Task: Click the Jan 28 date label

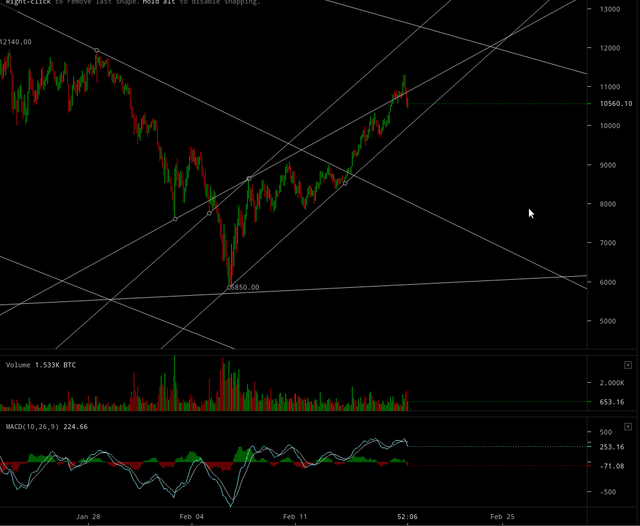Action: click(88, 517)
